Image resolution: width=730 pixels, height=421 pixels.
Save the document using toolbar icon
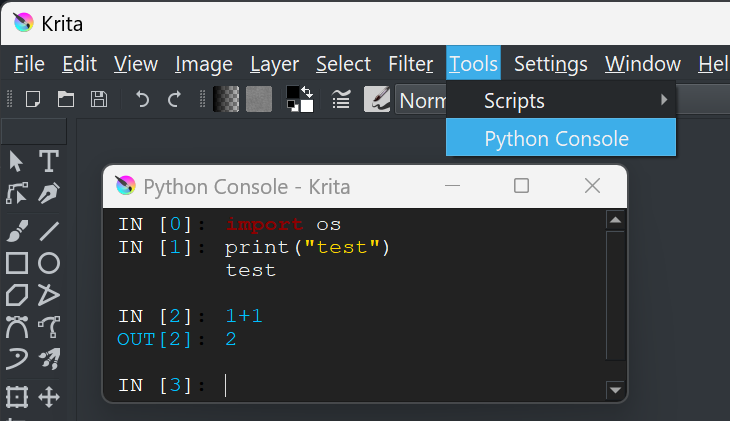pos(99,99)
